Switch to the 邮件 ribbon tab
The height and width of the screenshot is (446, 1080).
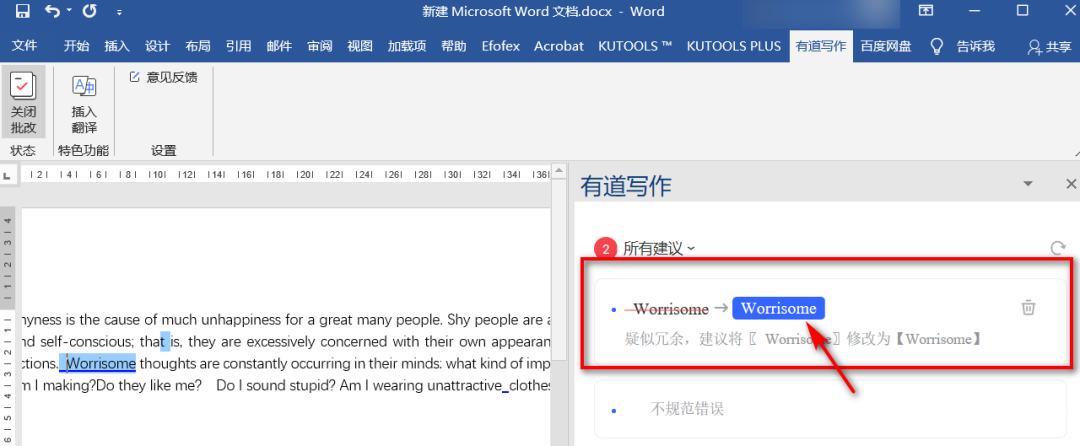[280, 46]
